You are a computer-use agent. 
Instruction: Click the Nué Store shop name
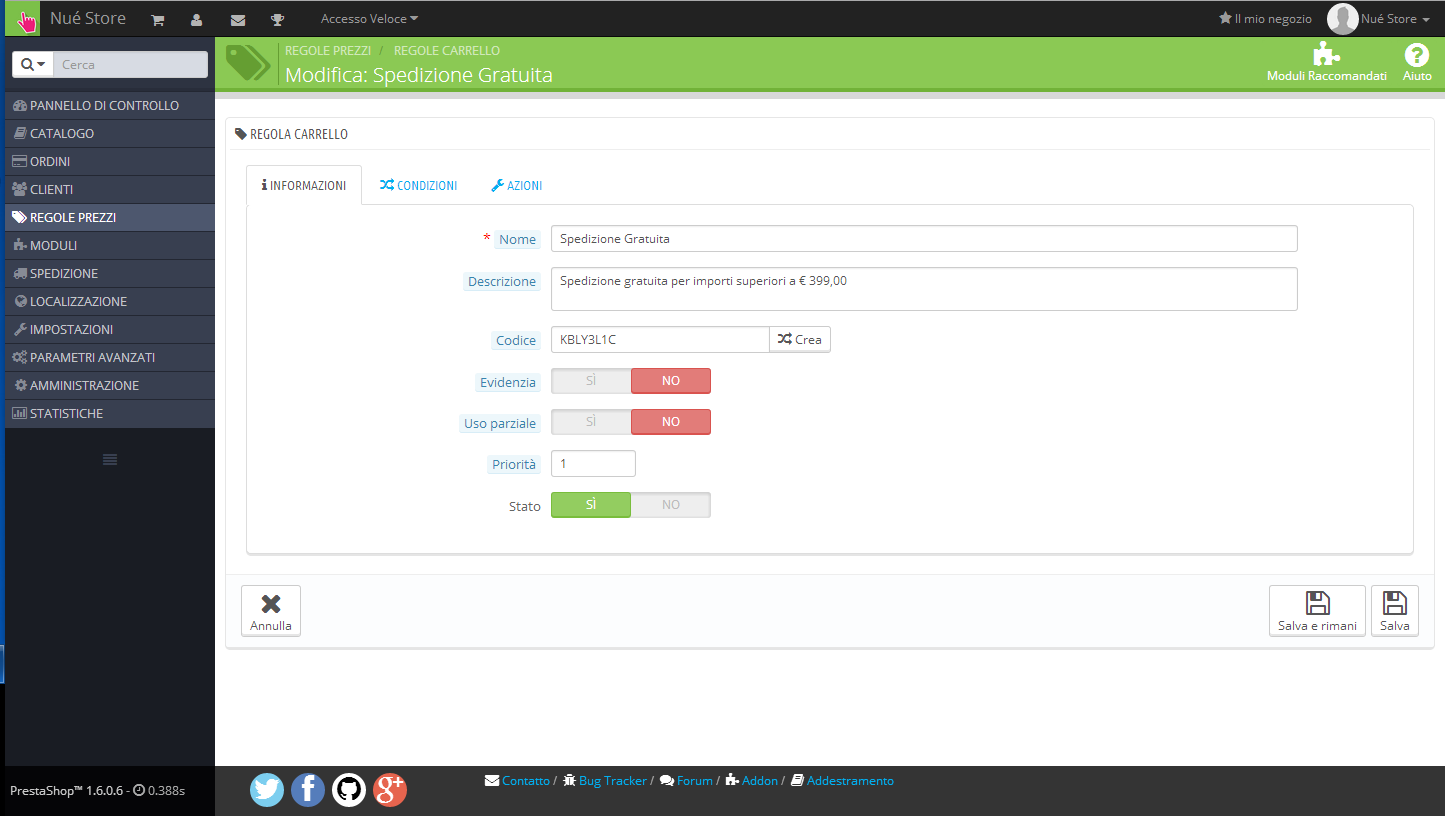coord(88,18)
